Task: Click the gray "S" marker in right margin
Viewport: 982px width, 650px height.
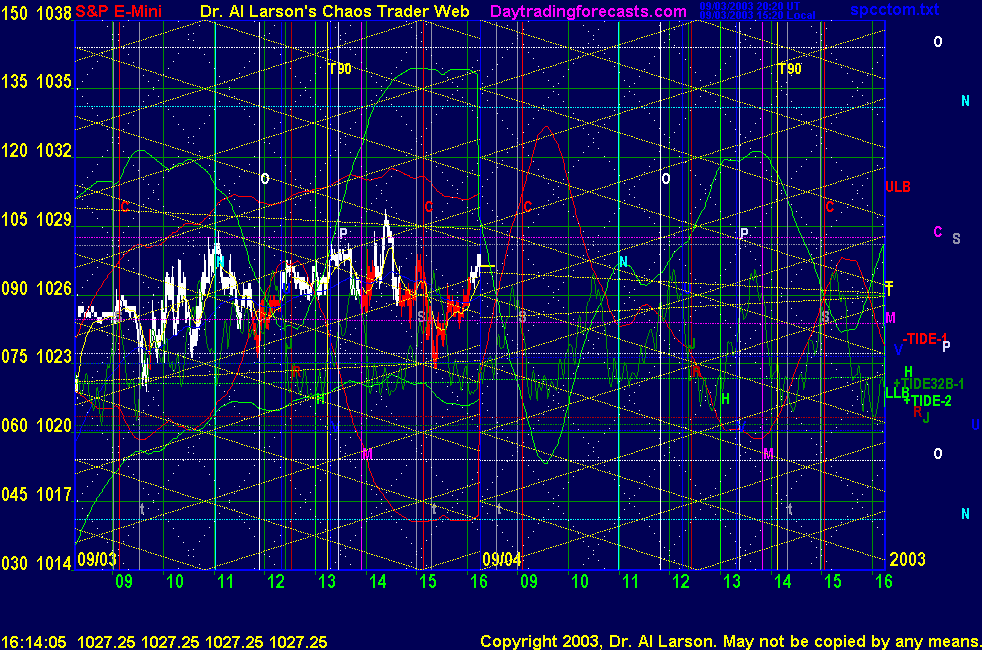Action: coord(956,239)
